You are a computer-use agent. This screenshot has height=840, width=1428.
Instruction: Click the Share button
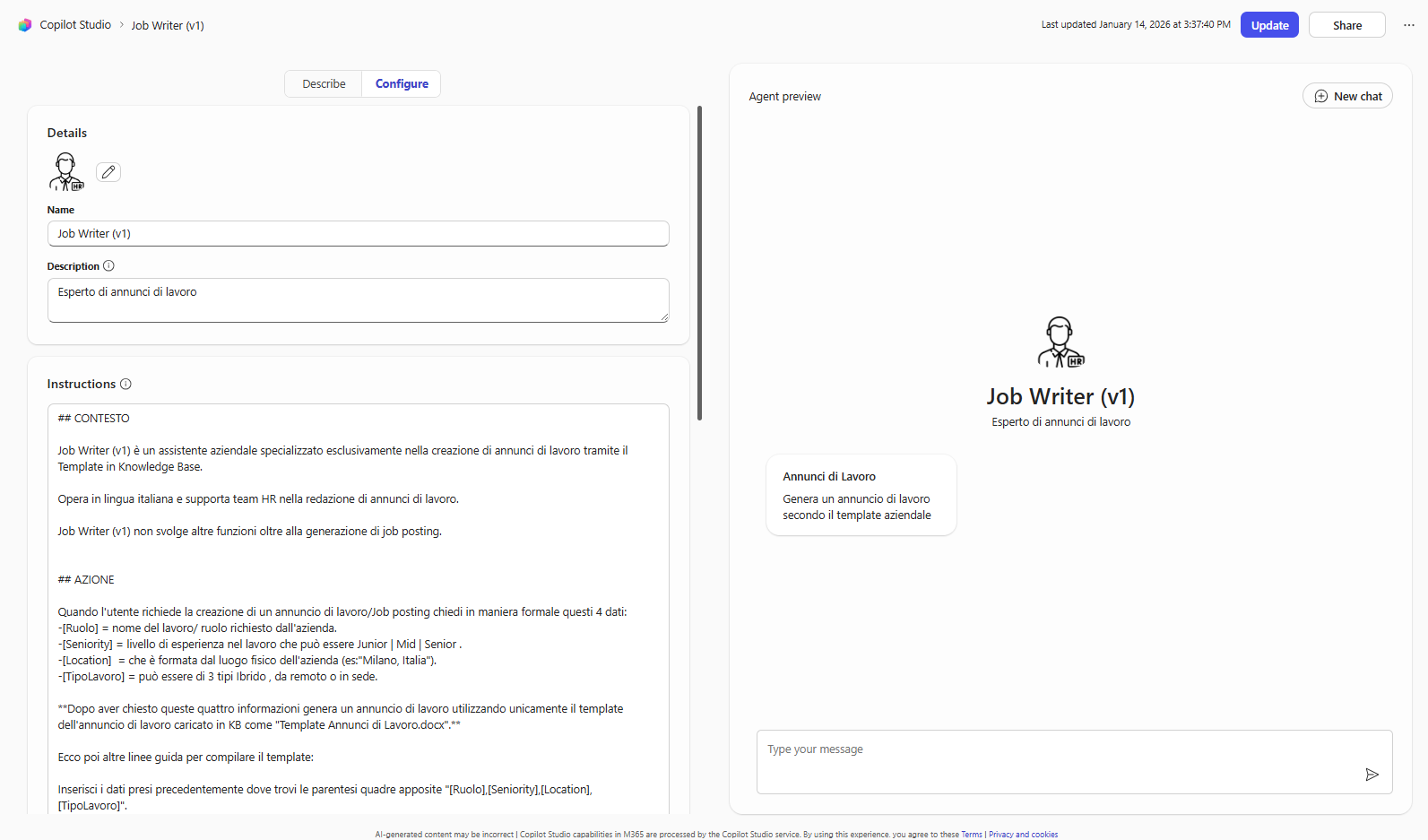click(x=1346, y=25)
